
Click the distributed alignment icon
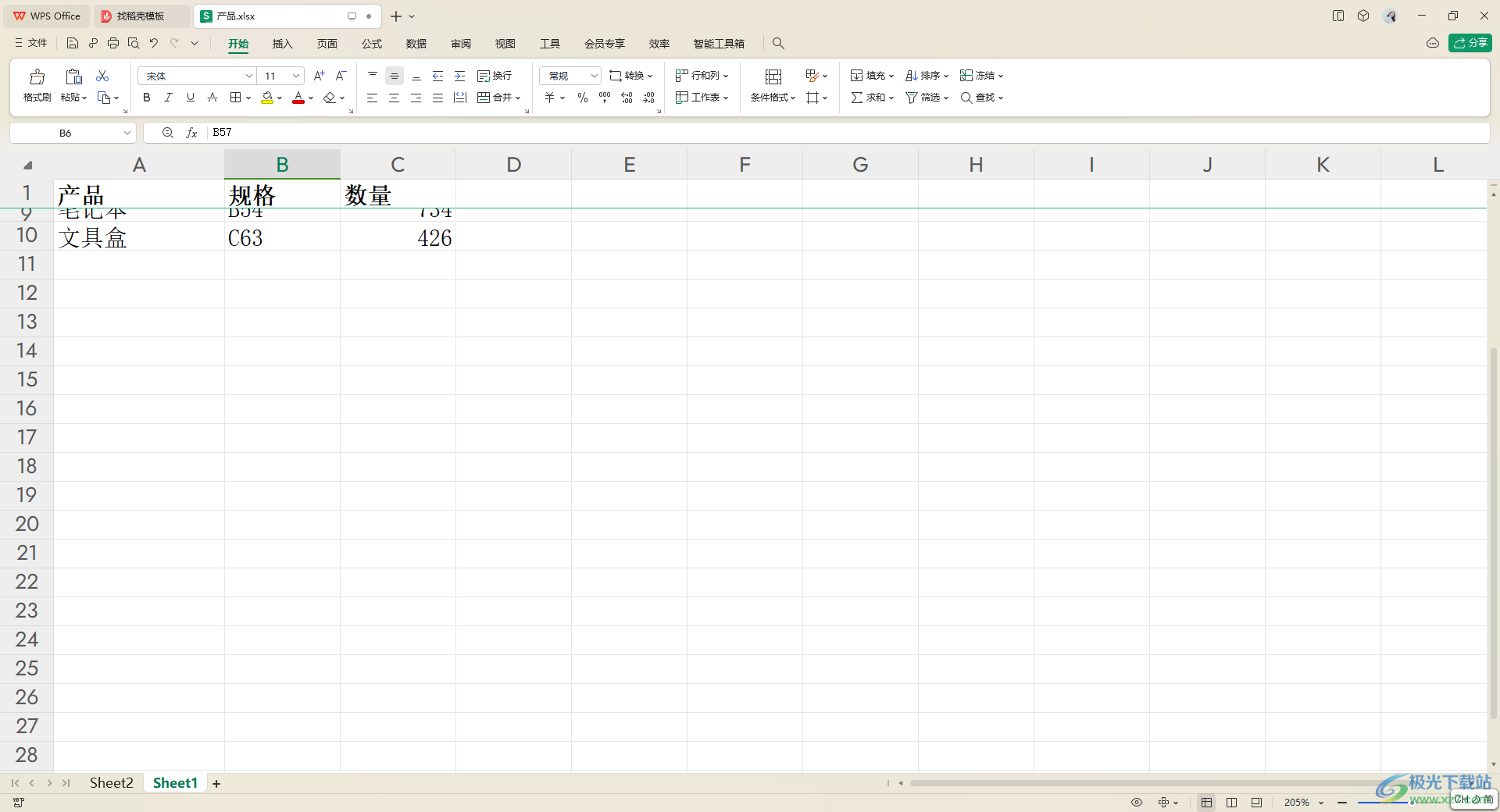coord(460,98)
